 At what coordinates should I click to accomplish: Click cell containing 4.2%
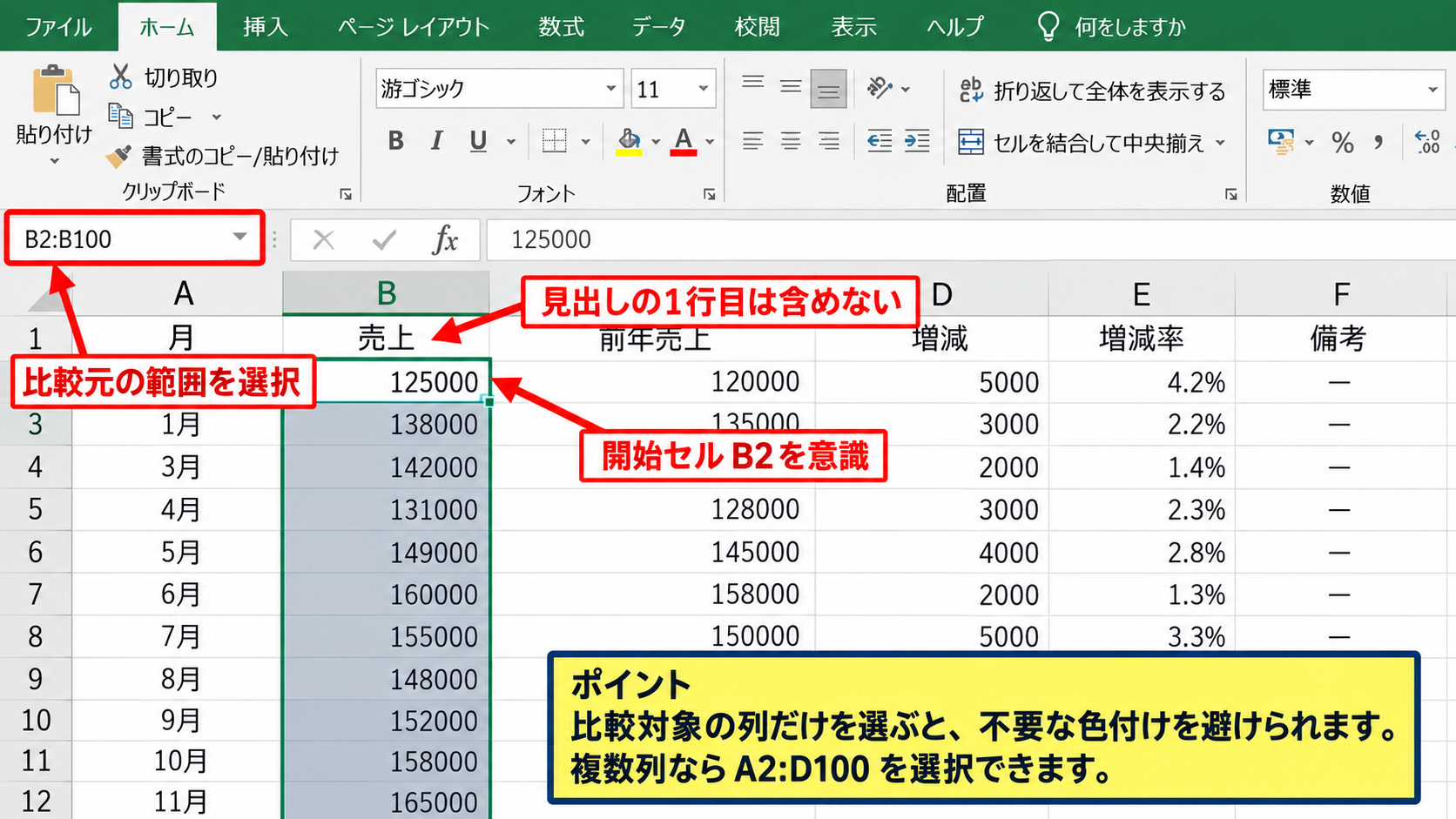click(x=1142, y=382)
